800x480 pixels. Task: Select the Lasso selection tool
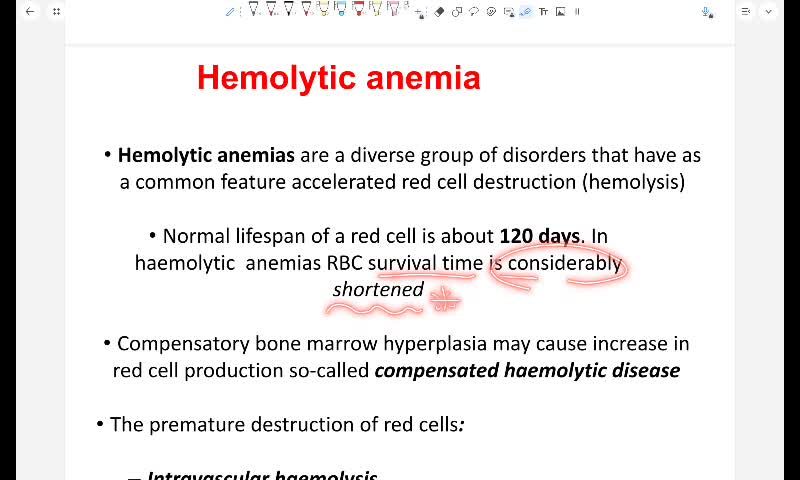474,12
